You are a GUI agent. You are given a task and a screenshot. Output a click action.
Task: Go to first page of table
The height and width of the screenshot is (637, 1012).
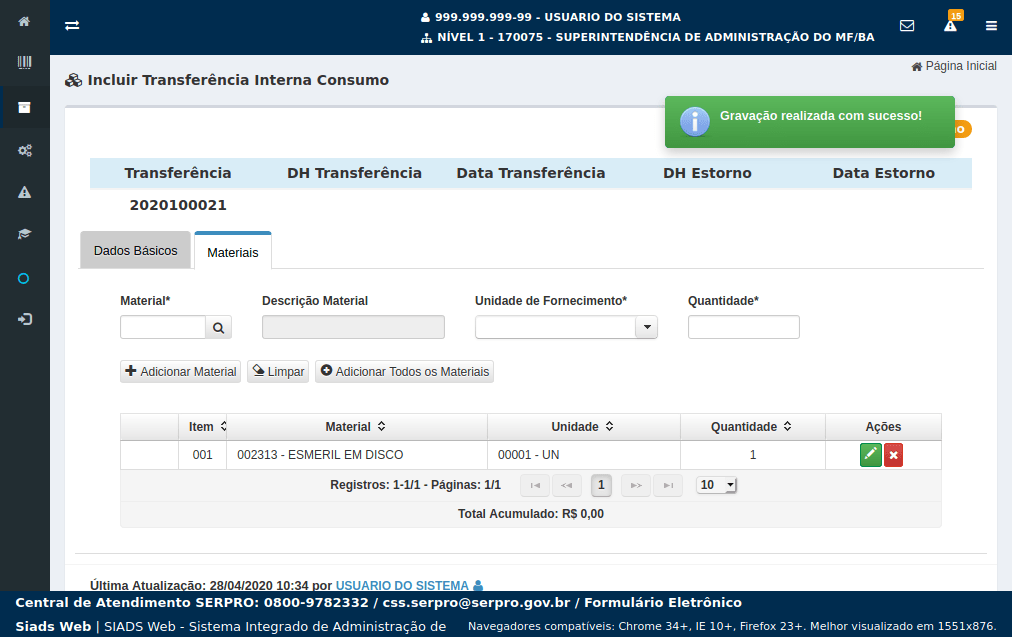[x=535, y=485]
